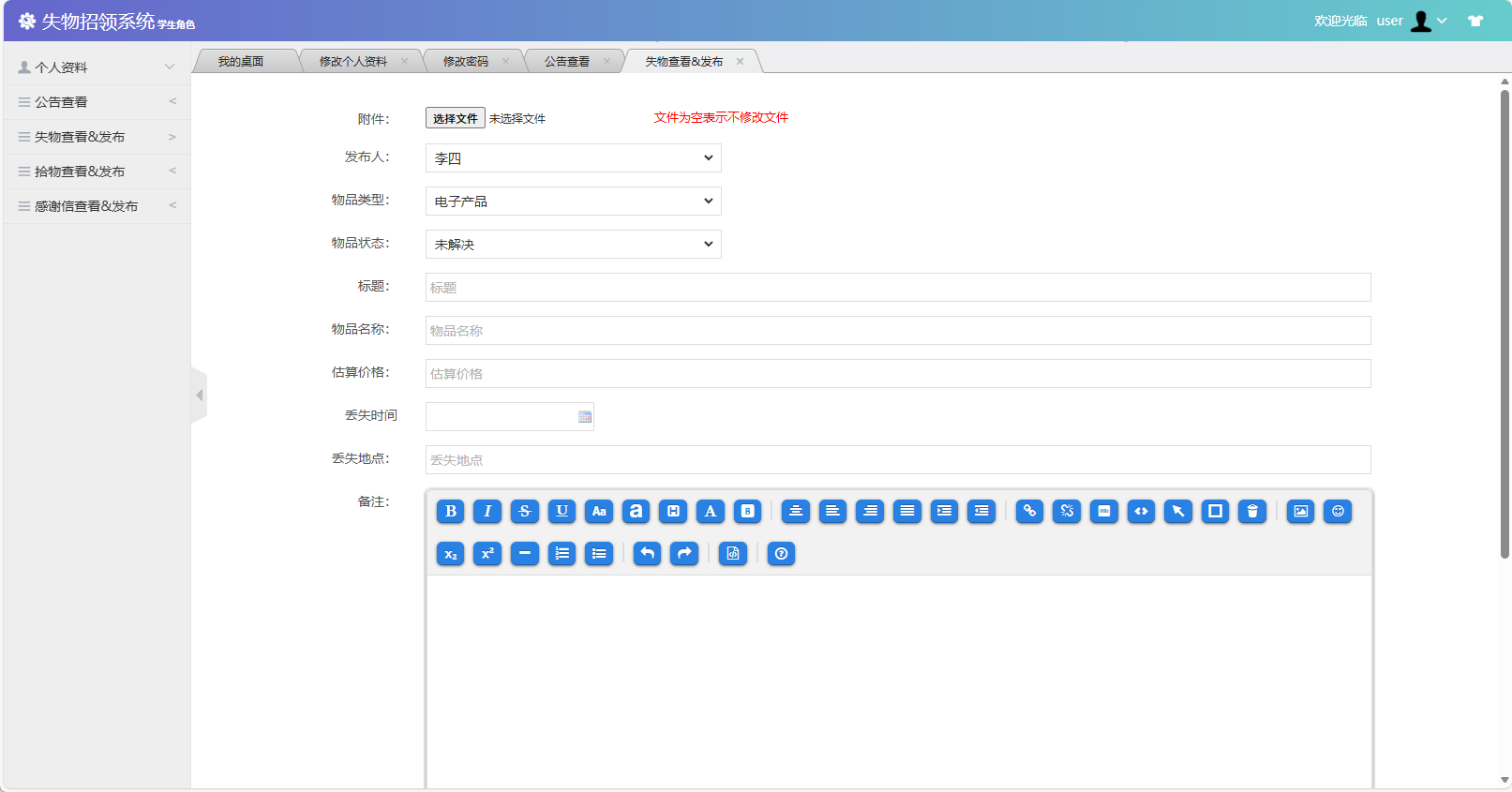Expand the 个人资料 sidebar menu
Image resolution: width=1512 pixels, height=792 pixels.
(97, 67)
